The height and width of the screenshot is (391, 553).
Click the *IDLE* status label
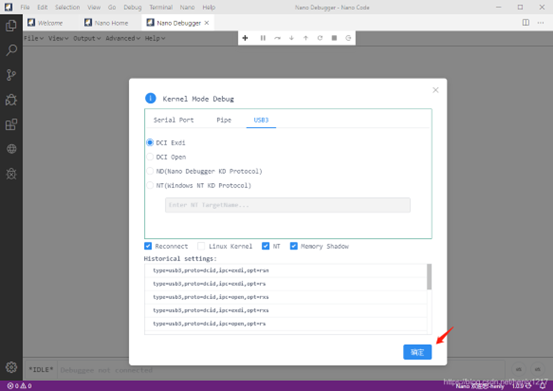click(41, 369)
